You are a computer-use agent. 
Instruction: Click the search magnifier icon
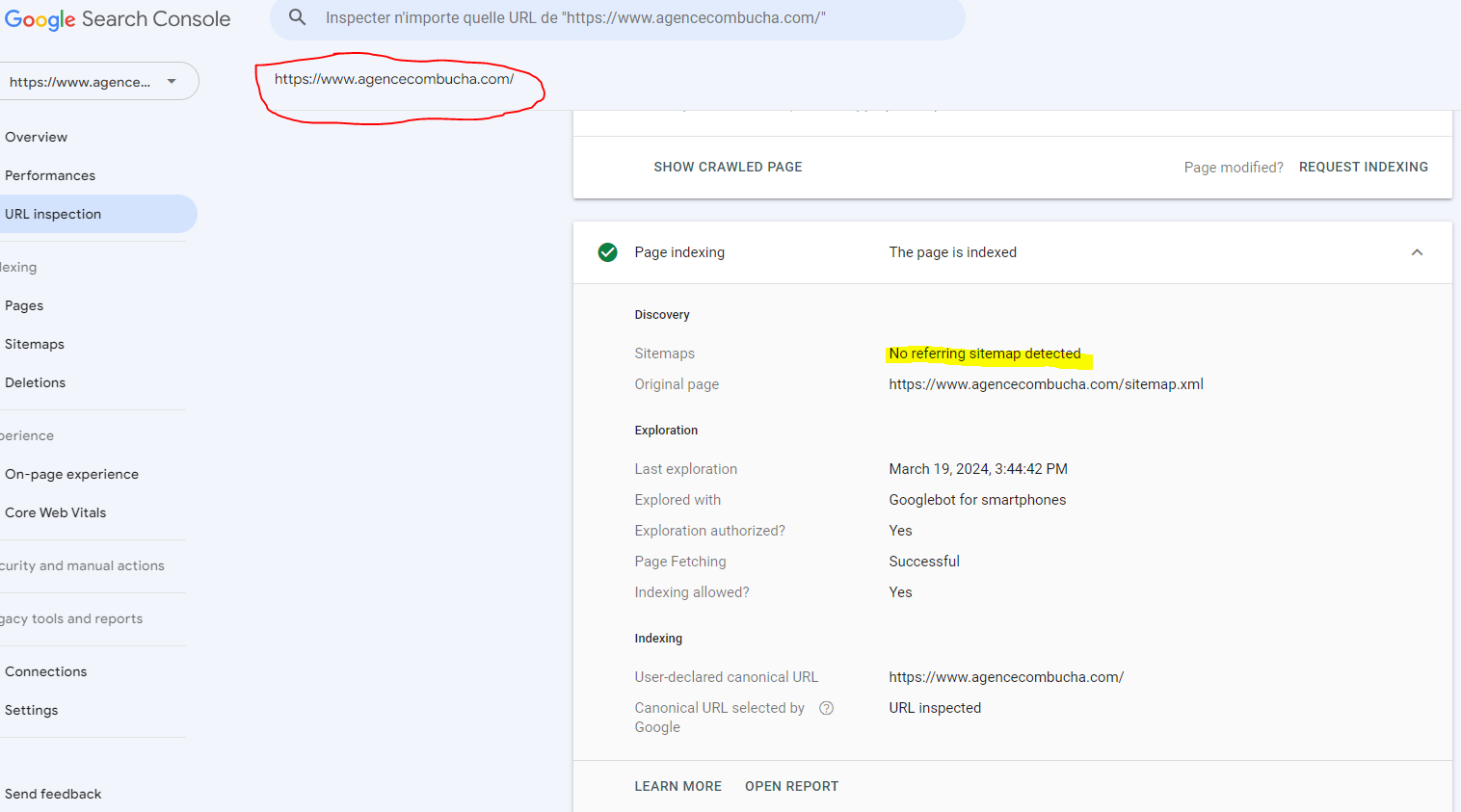tap(298, 17)
